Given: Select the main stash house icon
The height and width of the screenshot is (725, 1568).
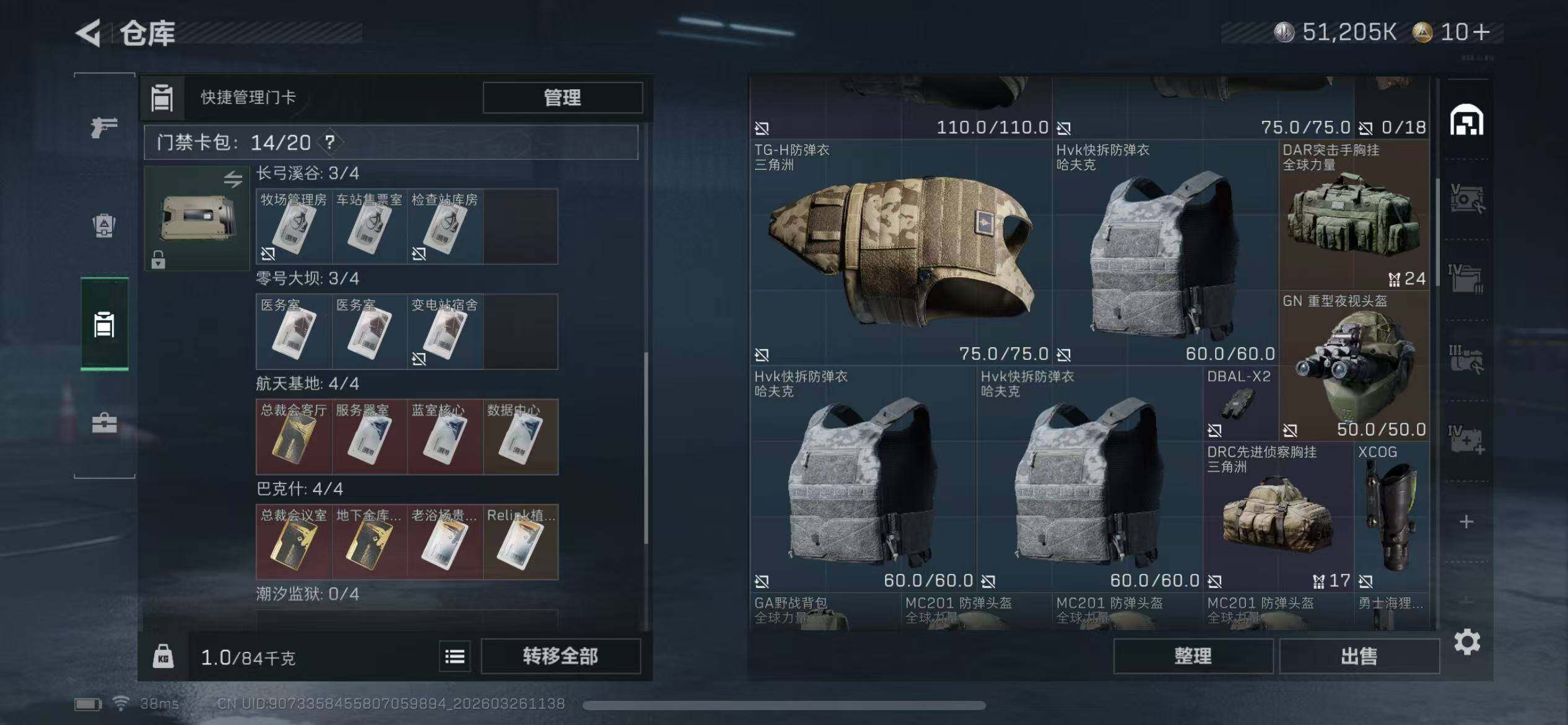Looking at the screenshot, I should (x=1466, y=120).
